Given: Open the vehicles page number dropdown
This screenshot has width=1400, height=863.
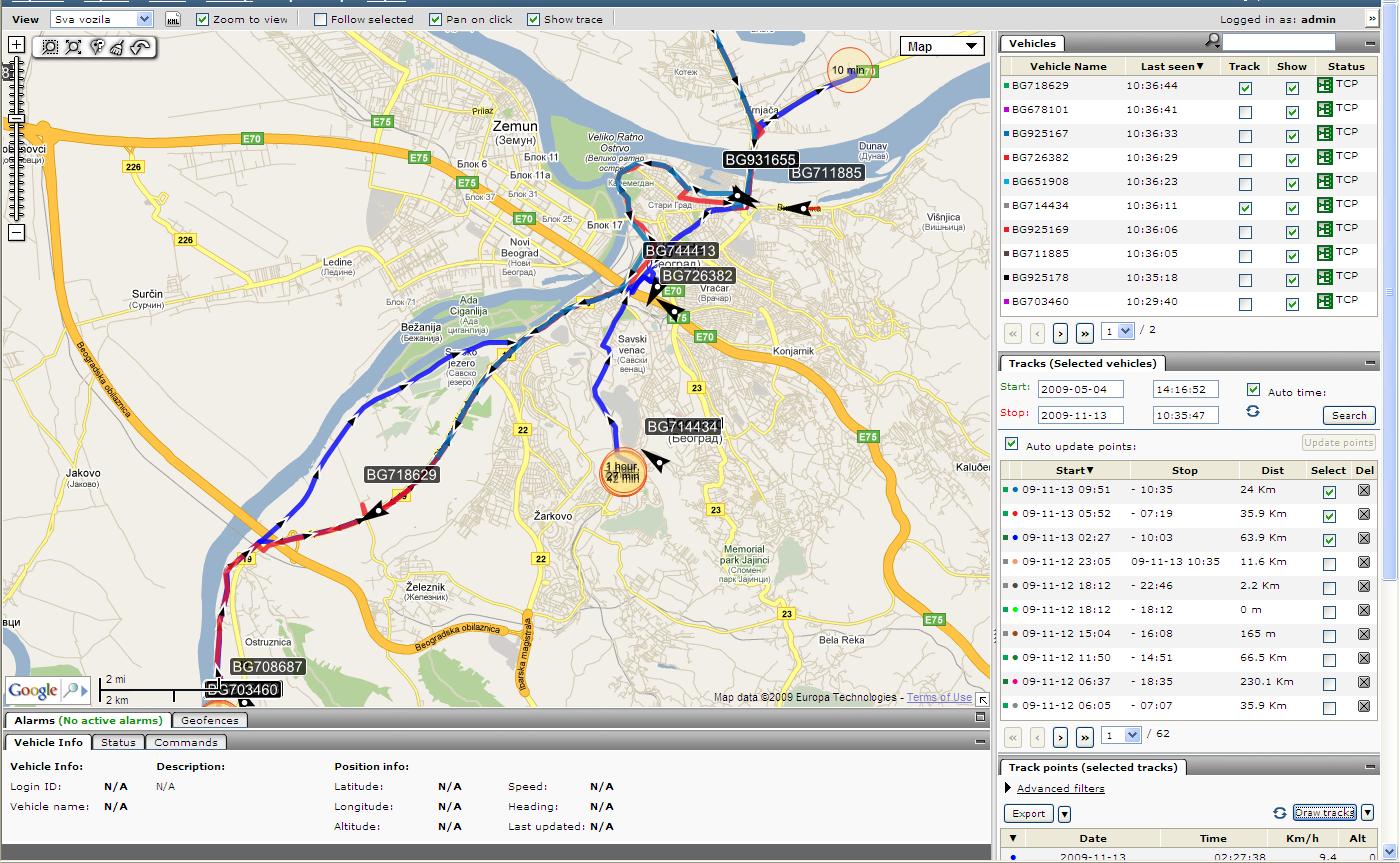Looking at the screenshot, I should point(1117,331).
